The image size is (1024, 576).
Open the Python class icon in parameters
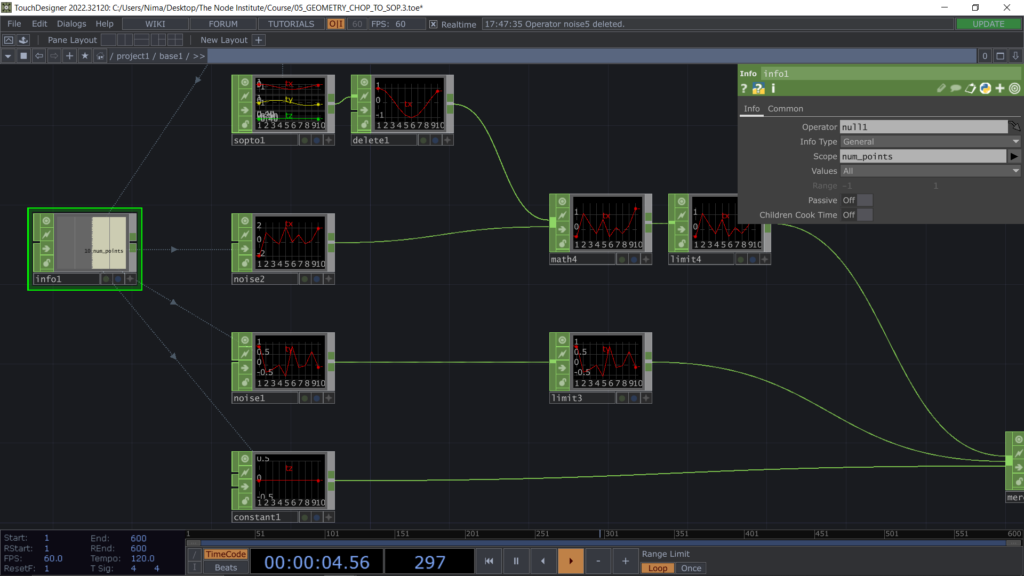coord(985,88)
